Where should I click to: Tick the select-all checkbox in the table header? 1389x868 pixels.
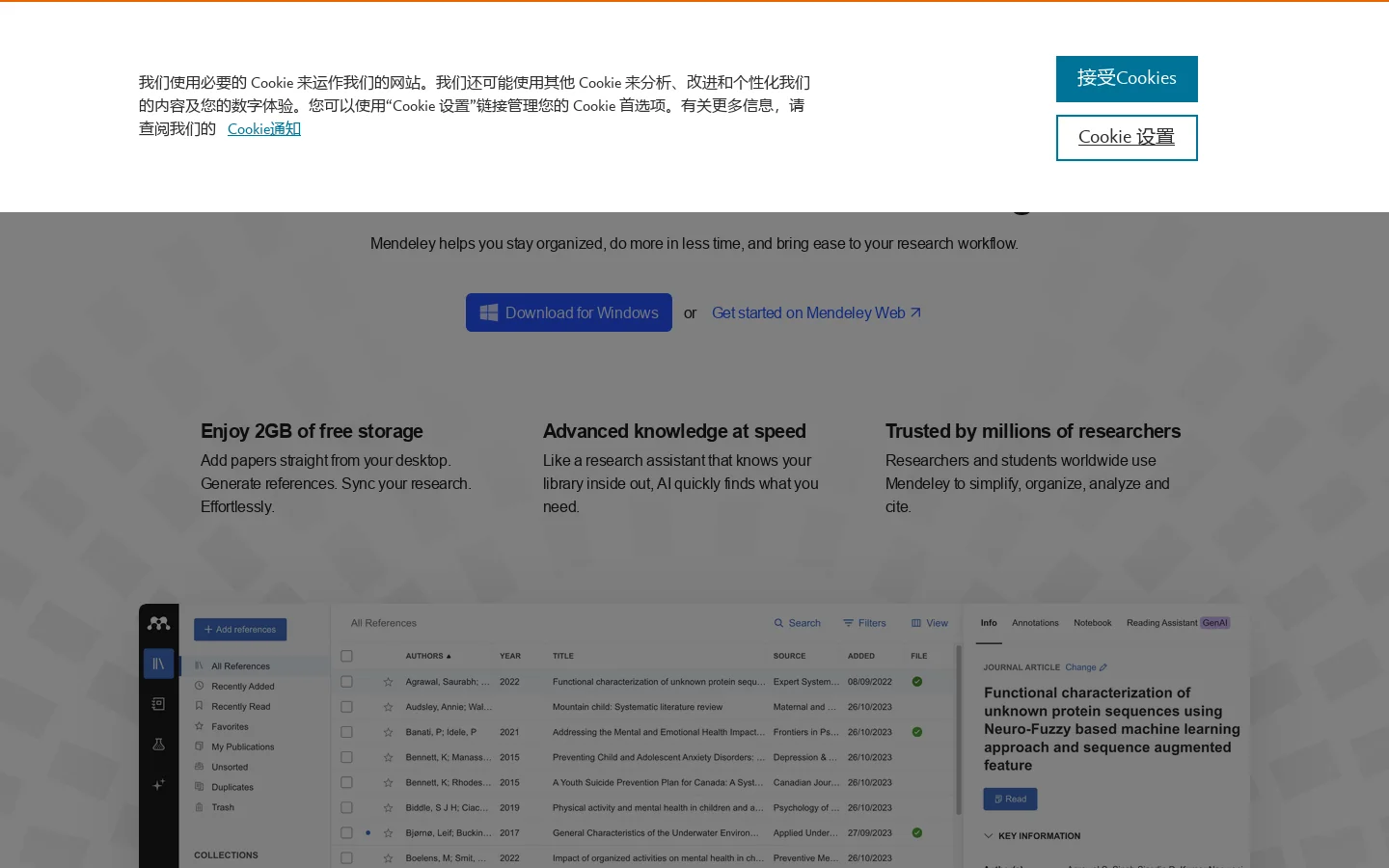(346, 656)
